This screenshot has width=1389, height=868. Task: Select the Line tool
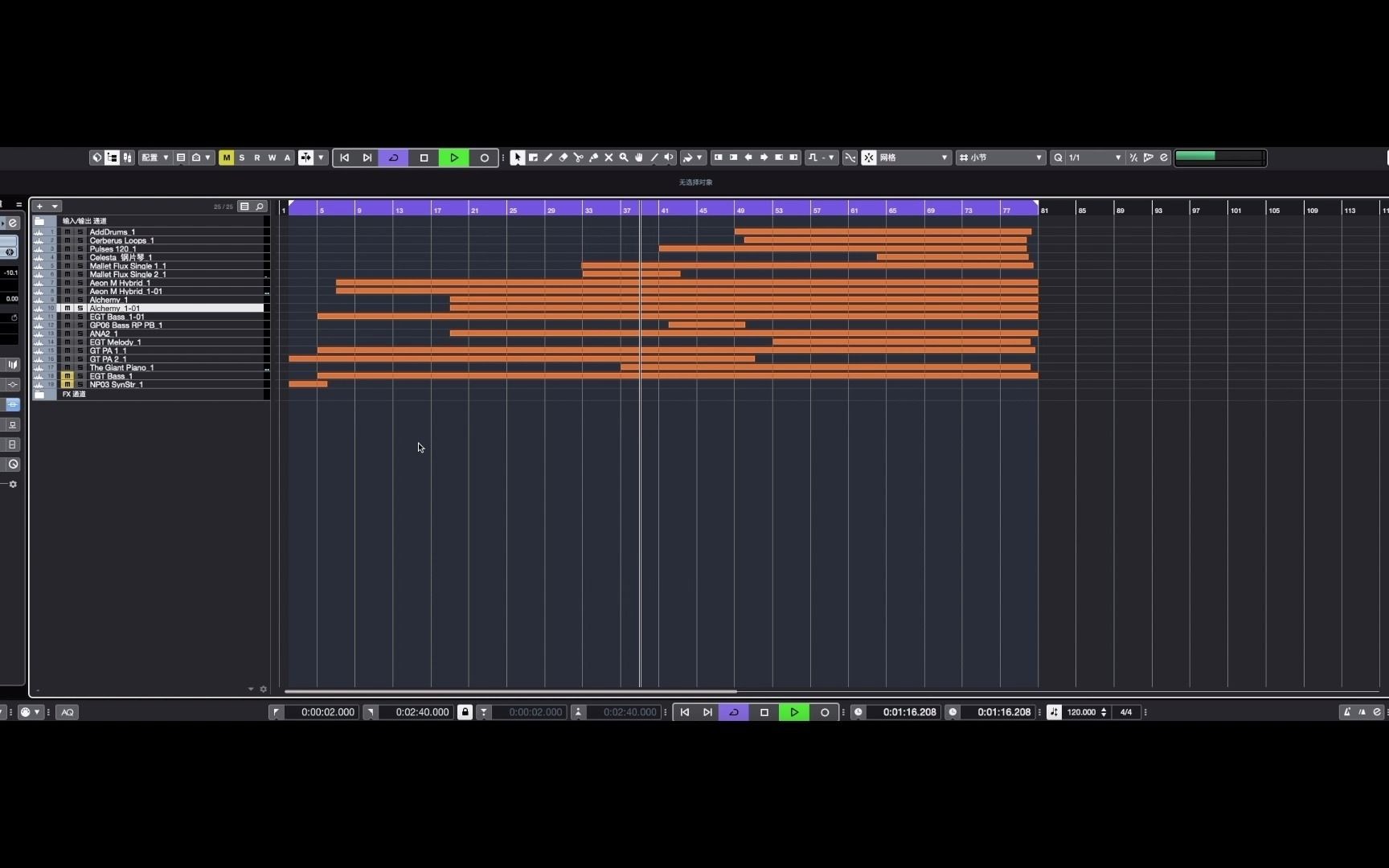click(654, 158)
